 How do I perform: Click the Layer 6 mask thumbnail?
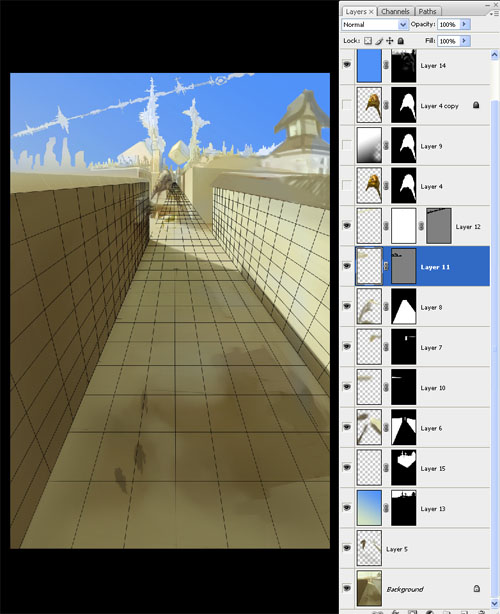(404, 427)
